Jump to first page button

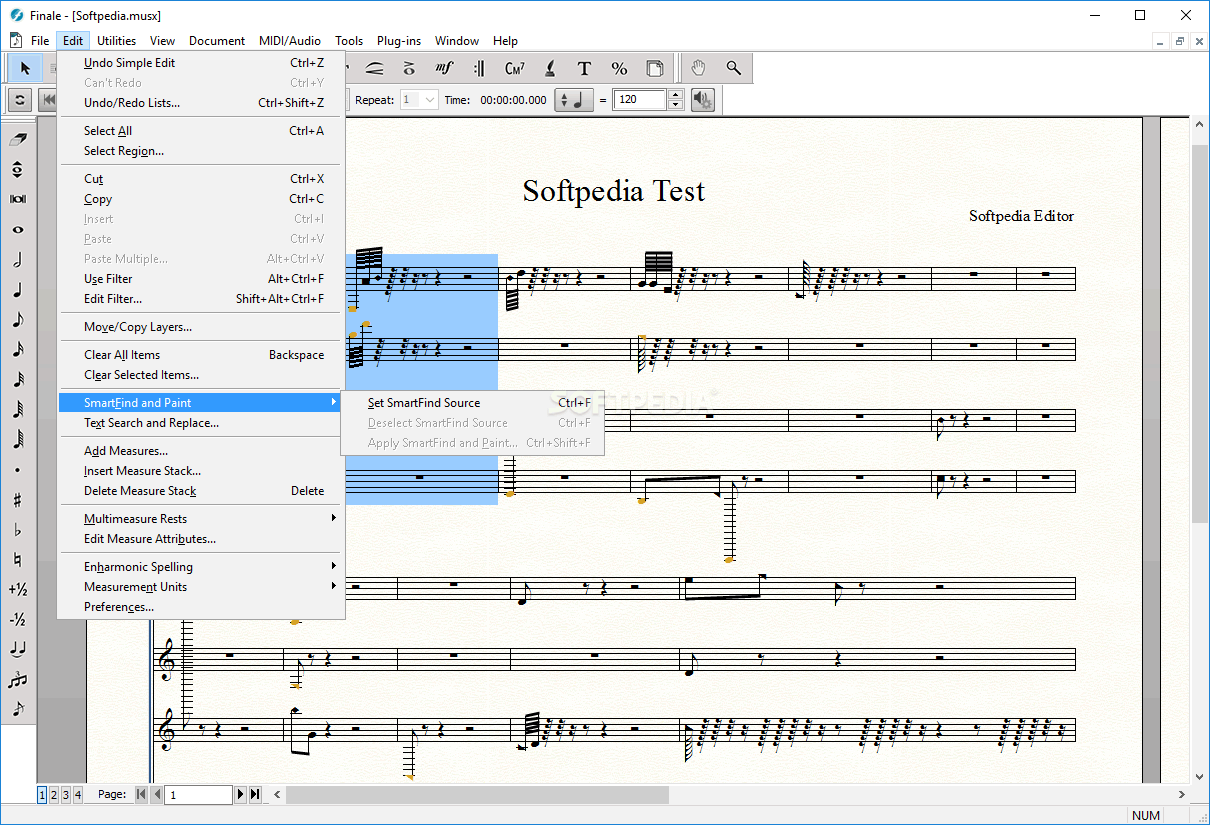click(141, 795)
